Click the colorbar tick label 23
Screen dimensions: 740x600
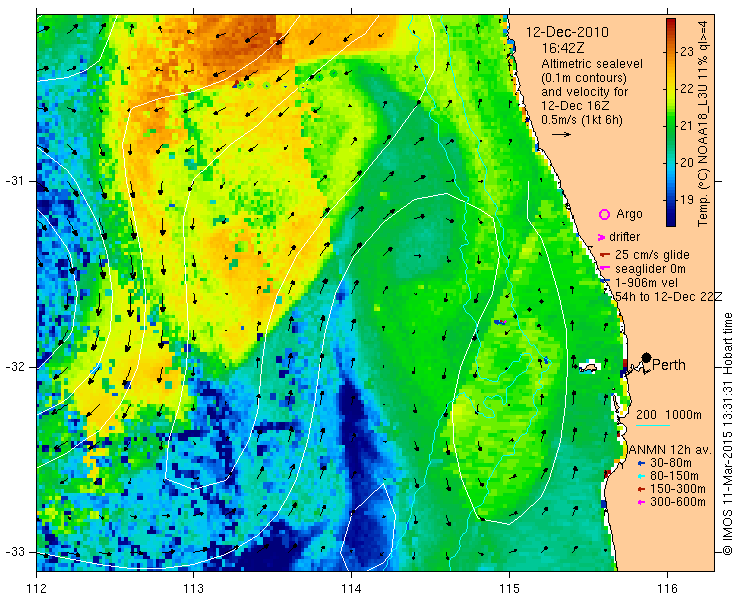[687, 52]
